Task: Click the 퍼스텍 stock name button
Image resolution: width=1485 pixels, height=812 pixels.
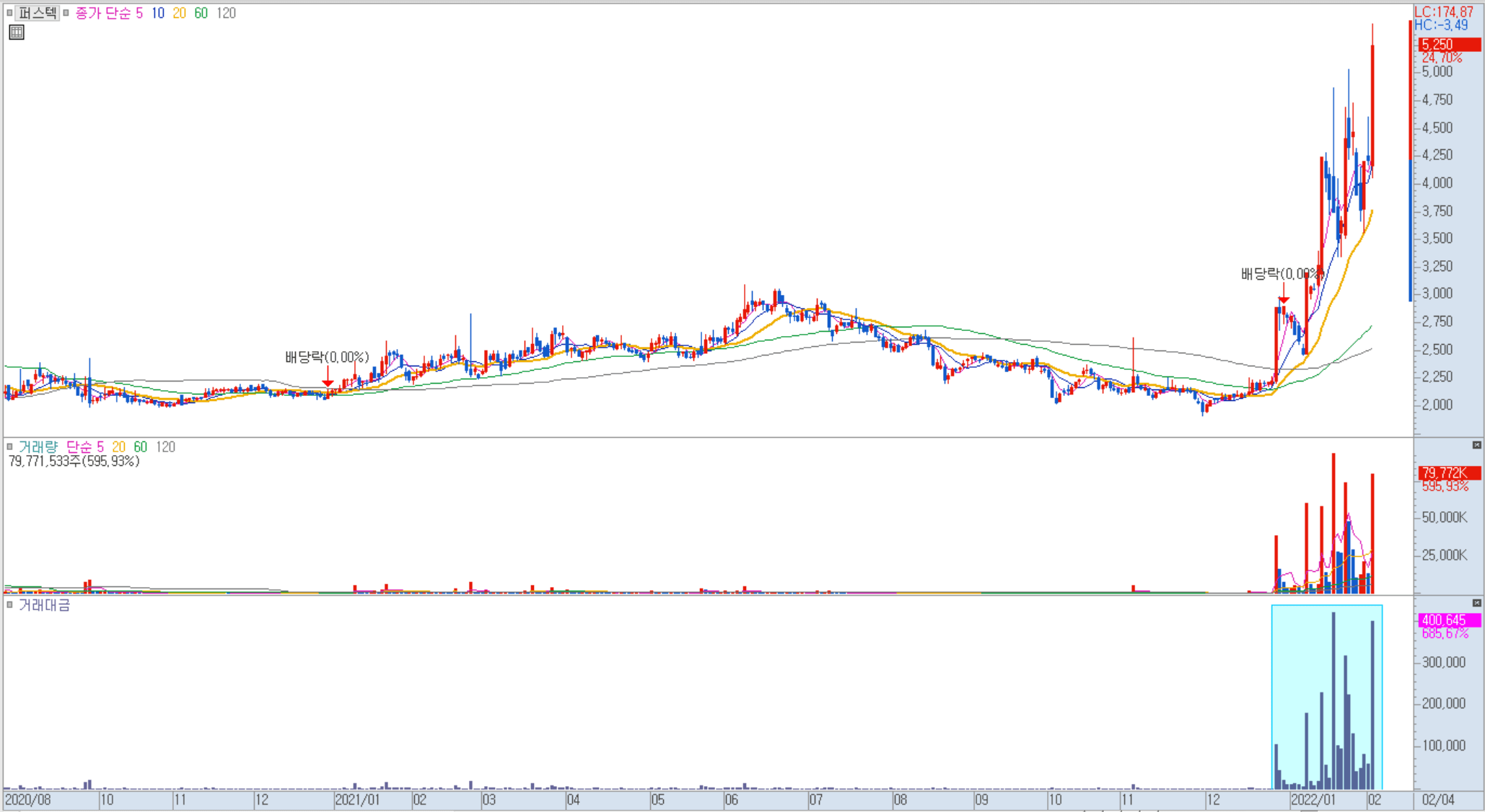Action: [x=38, y=12]
